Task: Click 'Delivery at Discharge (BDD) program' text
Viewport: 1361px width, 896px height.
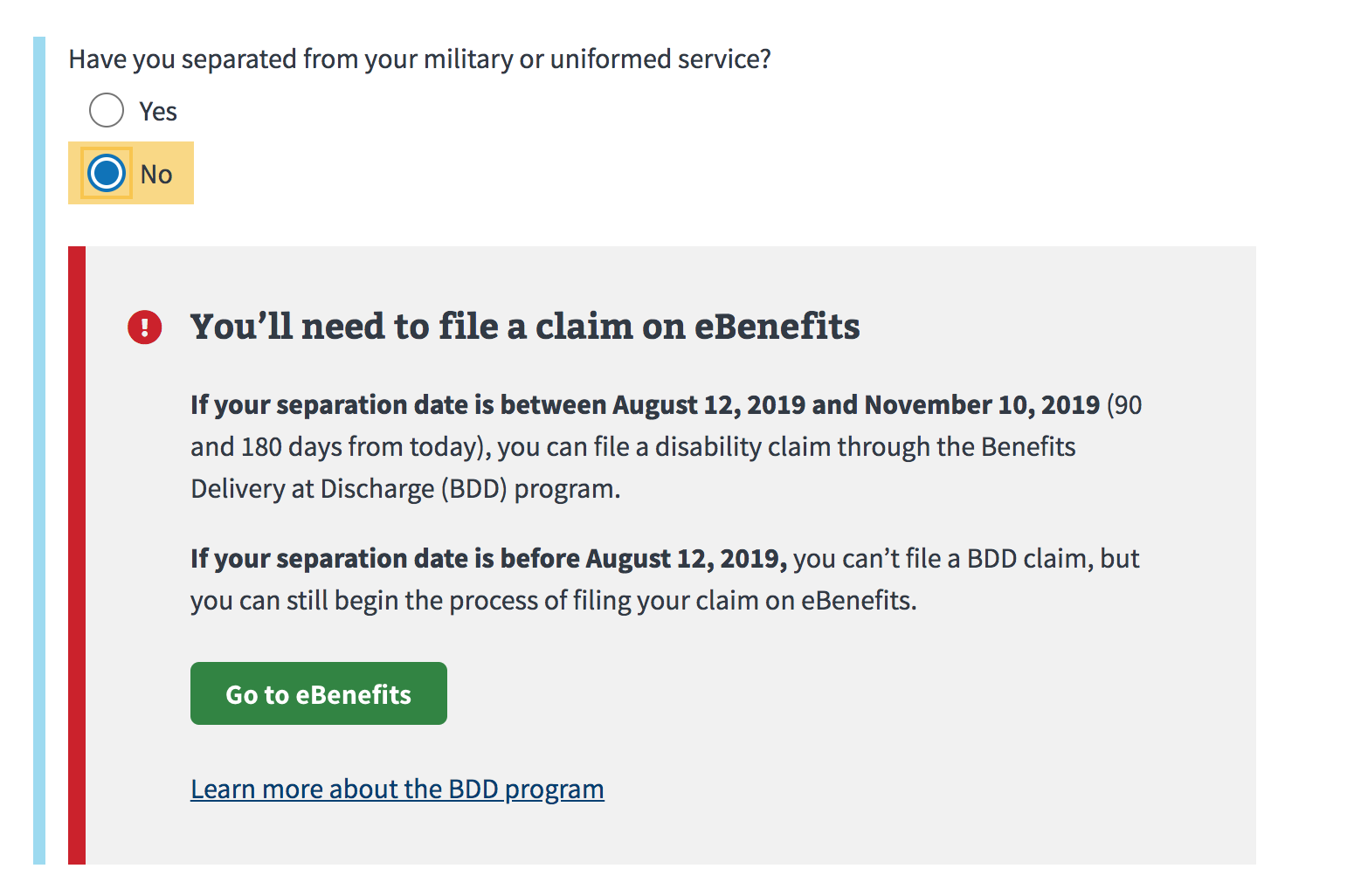Action: click(405, 489)
